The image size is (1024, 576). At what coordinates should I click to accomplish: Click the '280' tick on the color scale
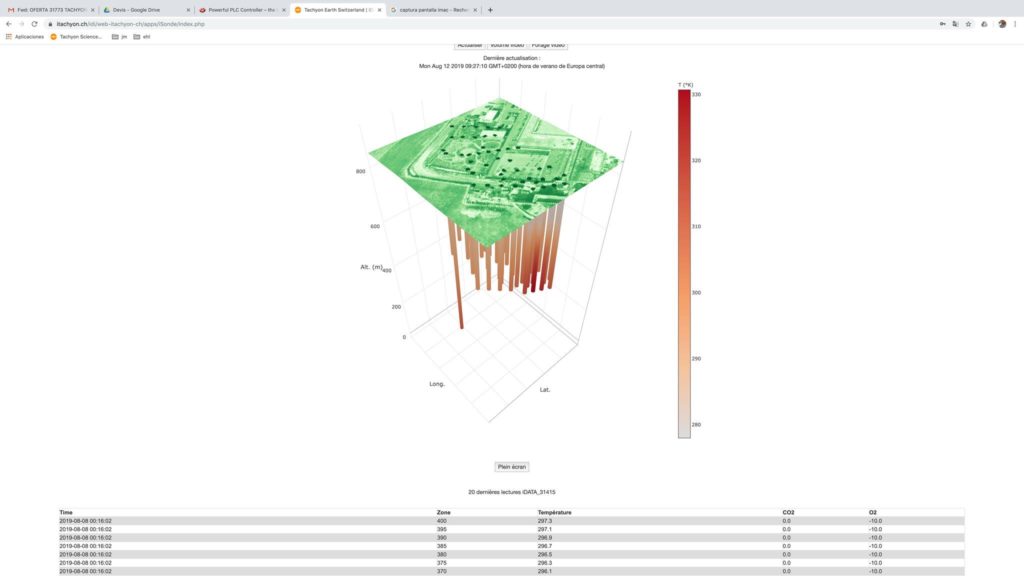pos(696,425)
